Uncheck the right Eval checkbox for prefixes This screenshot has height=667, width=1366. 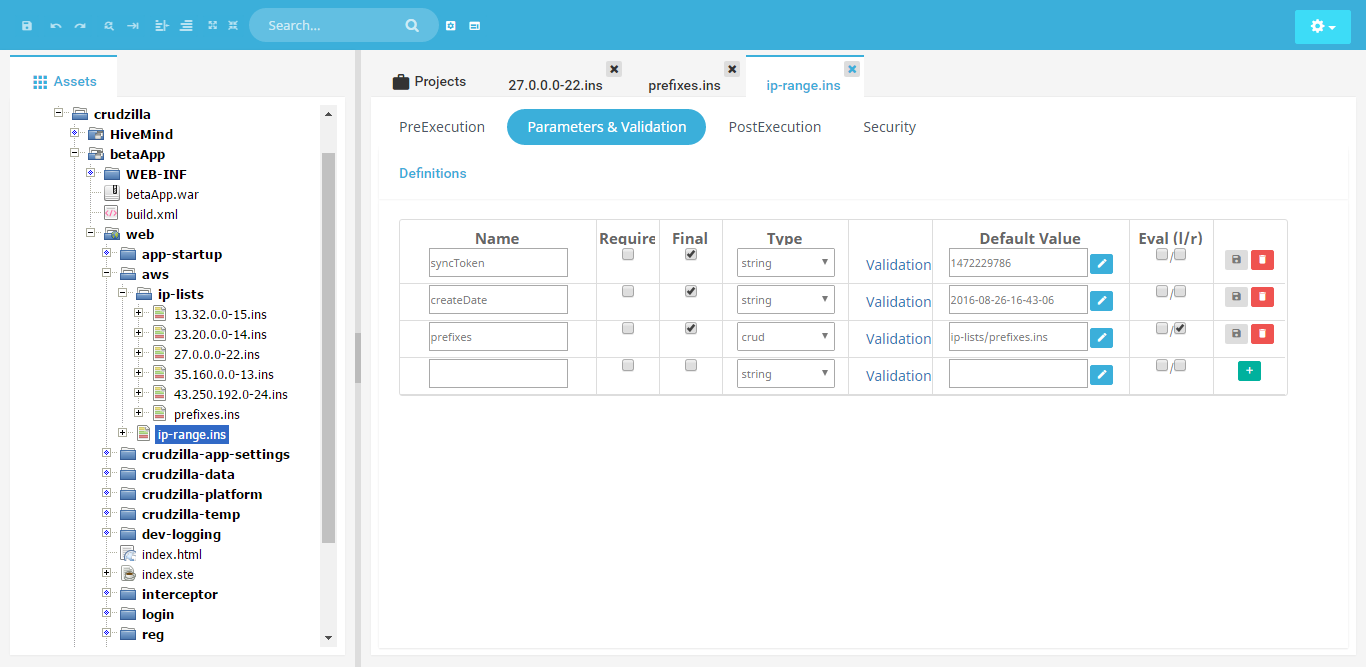1181,329
